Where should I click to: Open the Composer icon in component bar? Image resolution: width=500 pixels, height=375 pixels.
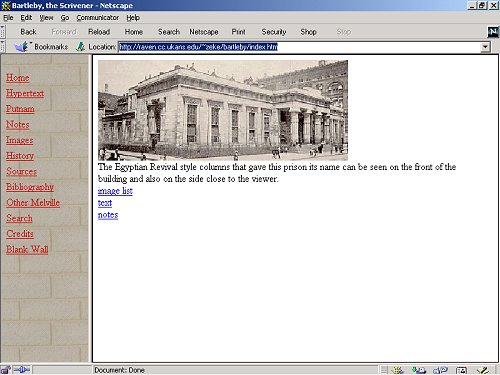pyautogui.click(x=482, y=370)
